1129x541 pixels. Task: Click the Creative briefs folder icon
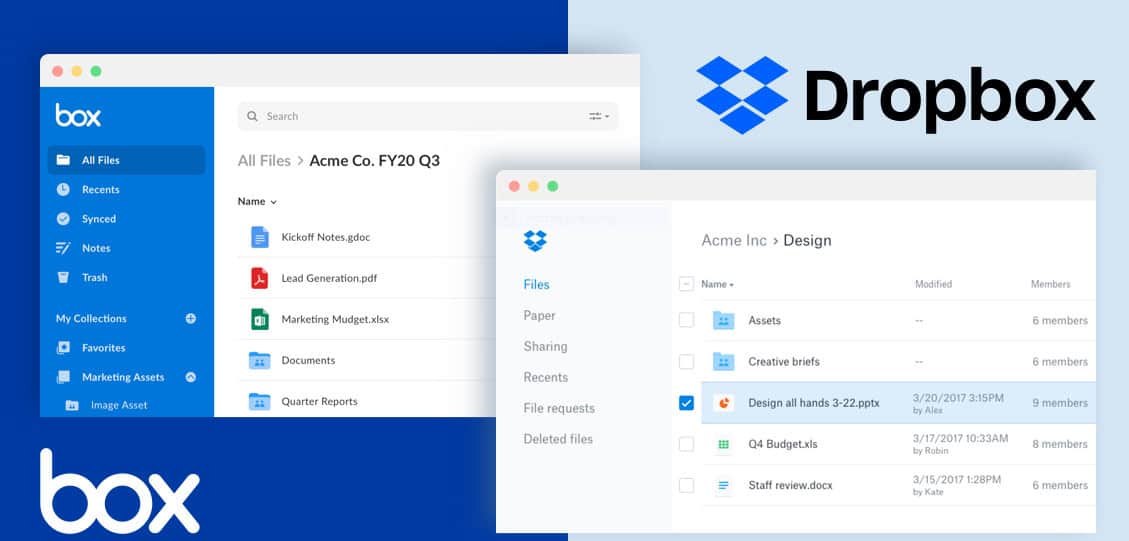click(x=724, y=362)
